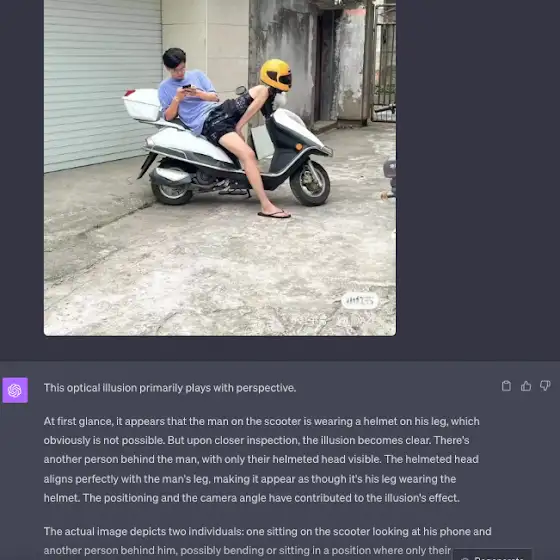Click the phone held by the man
560x560 pixels.
tap(187, 86)
